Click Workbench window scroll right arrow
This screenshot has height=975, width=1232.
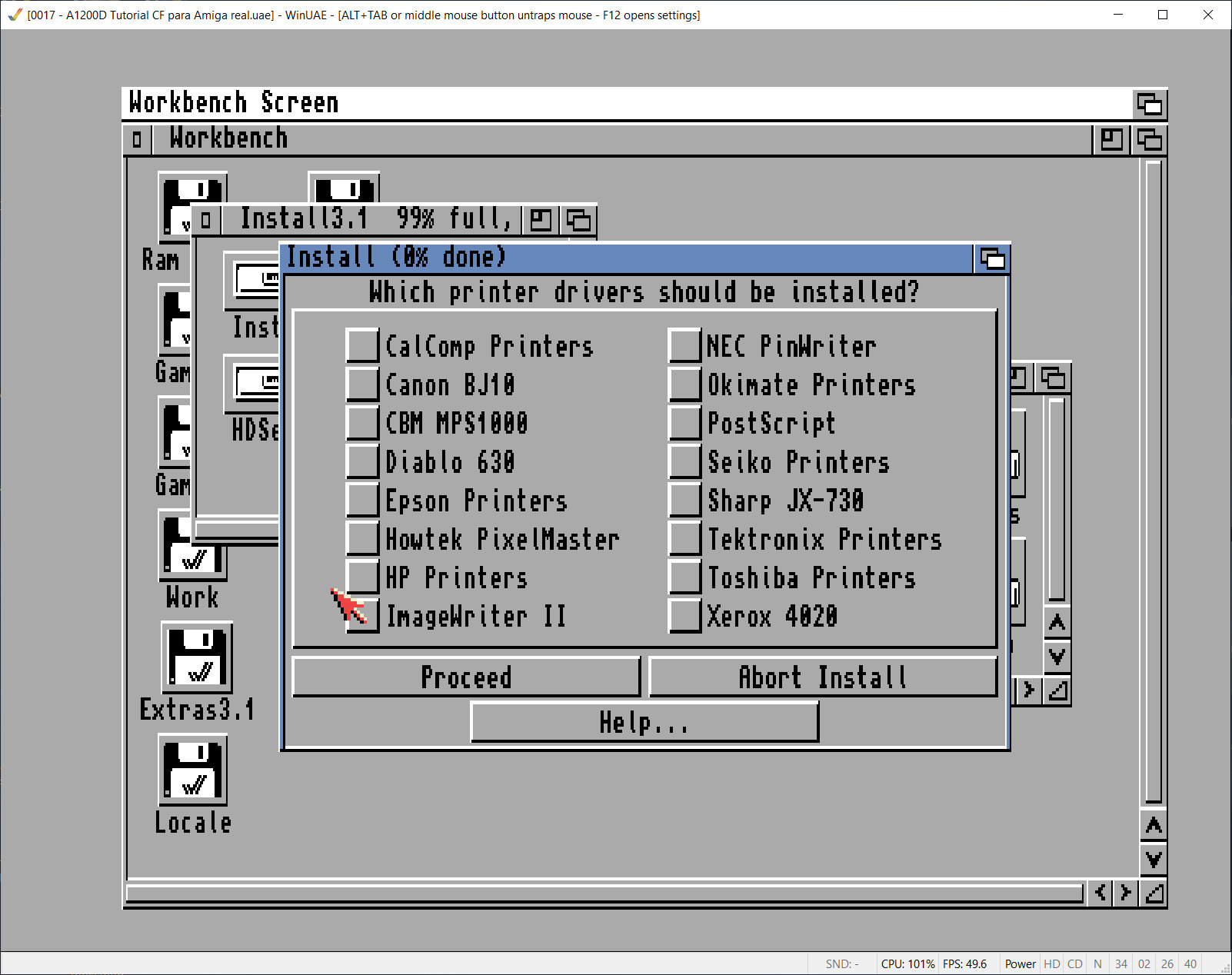tap(1126, 893)
